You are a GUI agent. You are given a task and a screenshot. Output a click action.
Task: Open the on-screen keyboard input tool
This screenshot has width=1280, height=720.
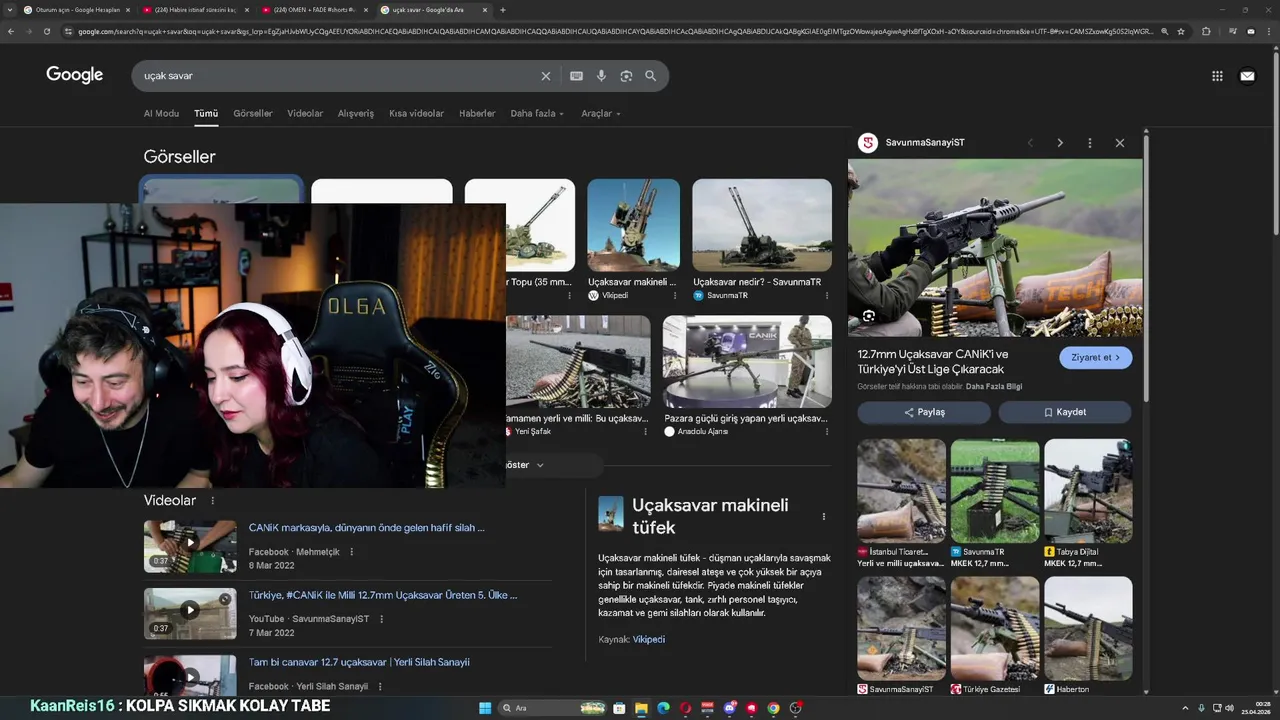pos(576,76)
